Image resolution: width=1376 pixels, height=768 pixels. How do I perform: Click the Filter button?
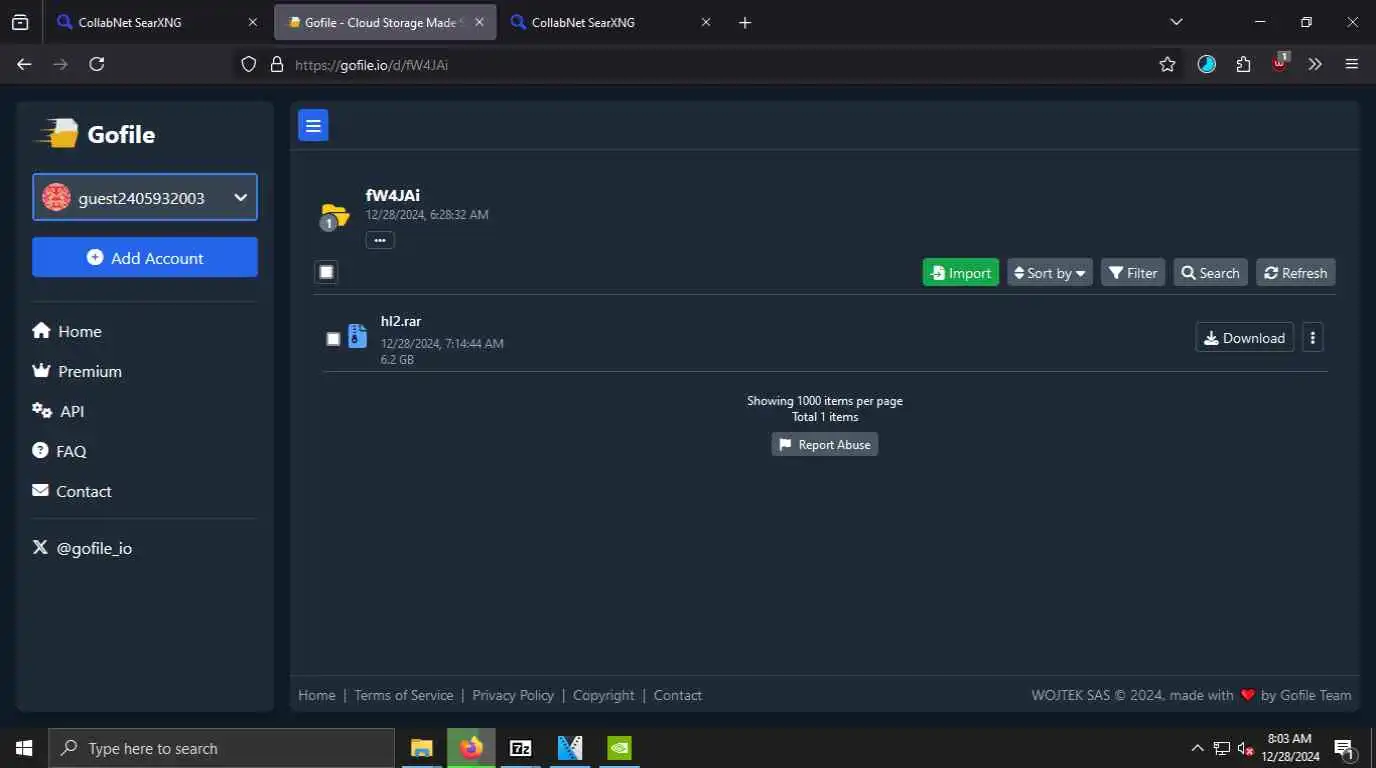(x=1133, y=272)
